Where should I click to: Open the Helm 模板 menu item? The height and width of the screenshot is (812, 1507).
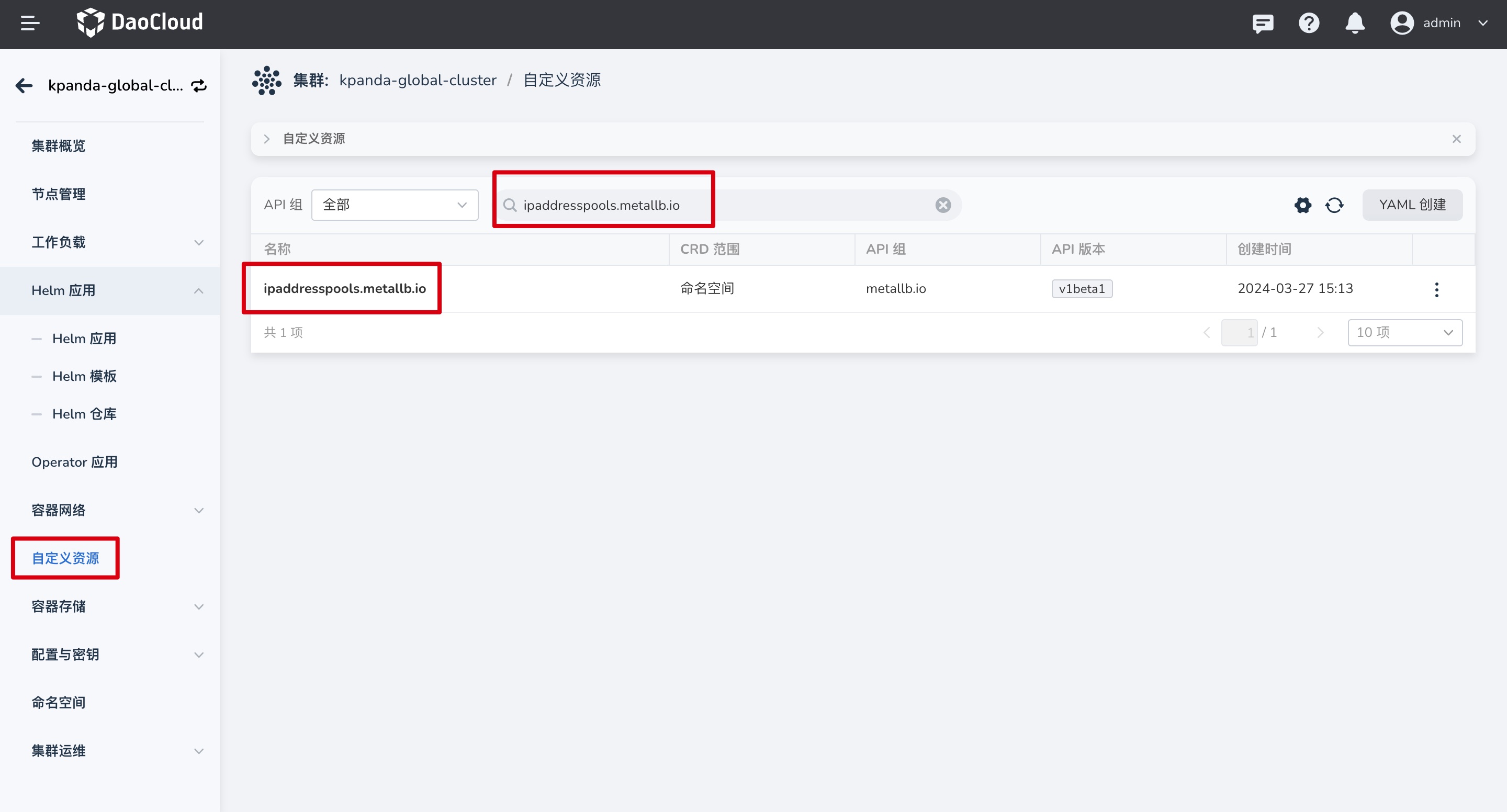84,376
